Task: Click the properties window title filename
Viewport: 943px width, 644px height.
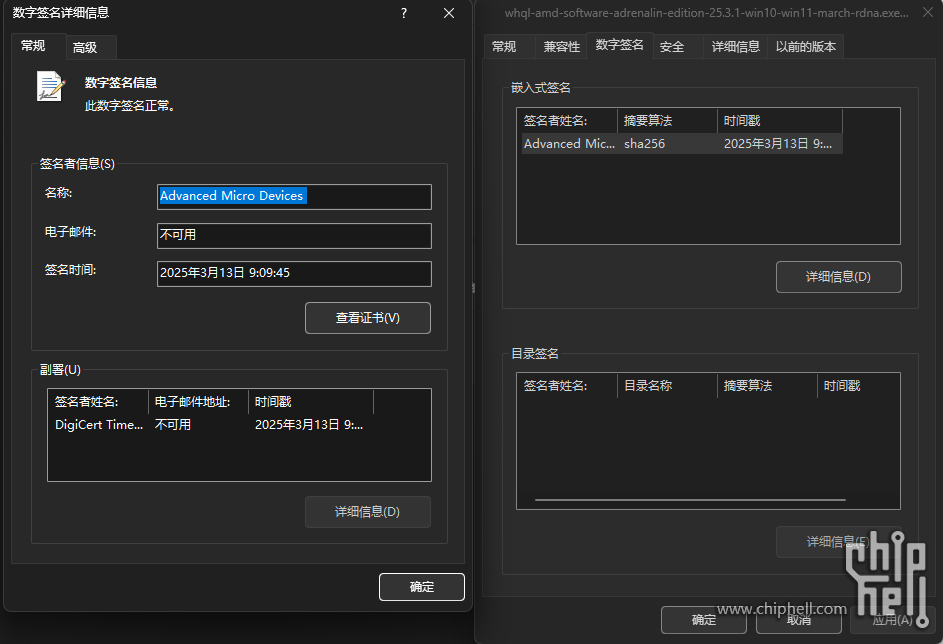Action: pyautogui.click(x=706, y=13)
